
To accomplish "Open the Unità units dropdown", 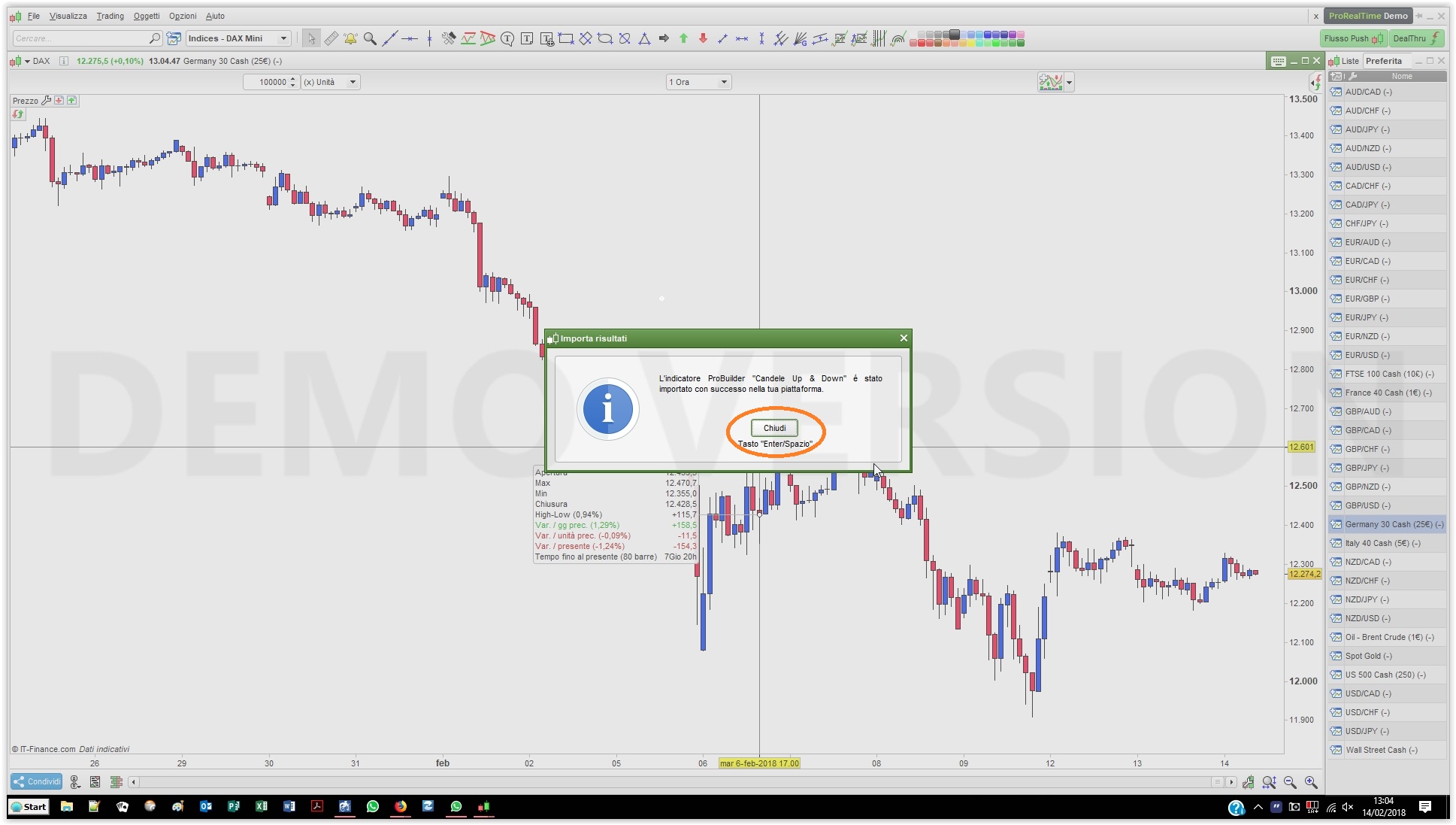I will click(331, 82).
